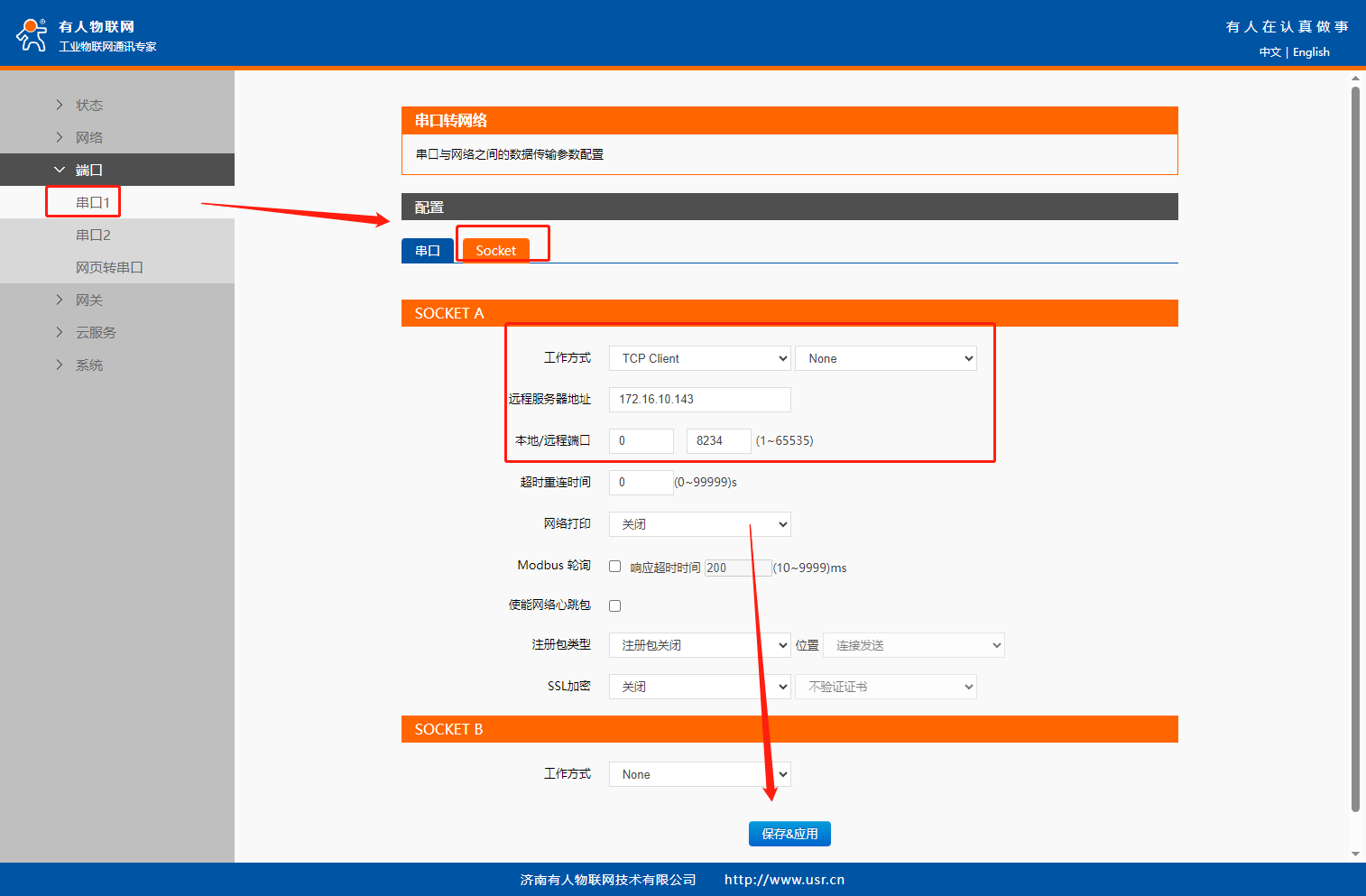This screenshot has width=1366, height=896.
Task: Click the 配置 section header
Action: pos(789,207)
